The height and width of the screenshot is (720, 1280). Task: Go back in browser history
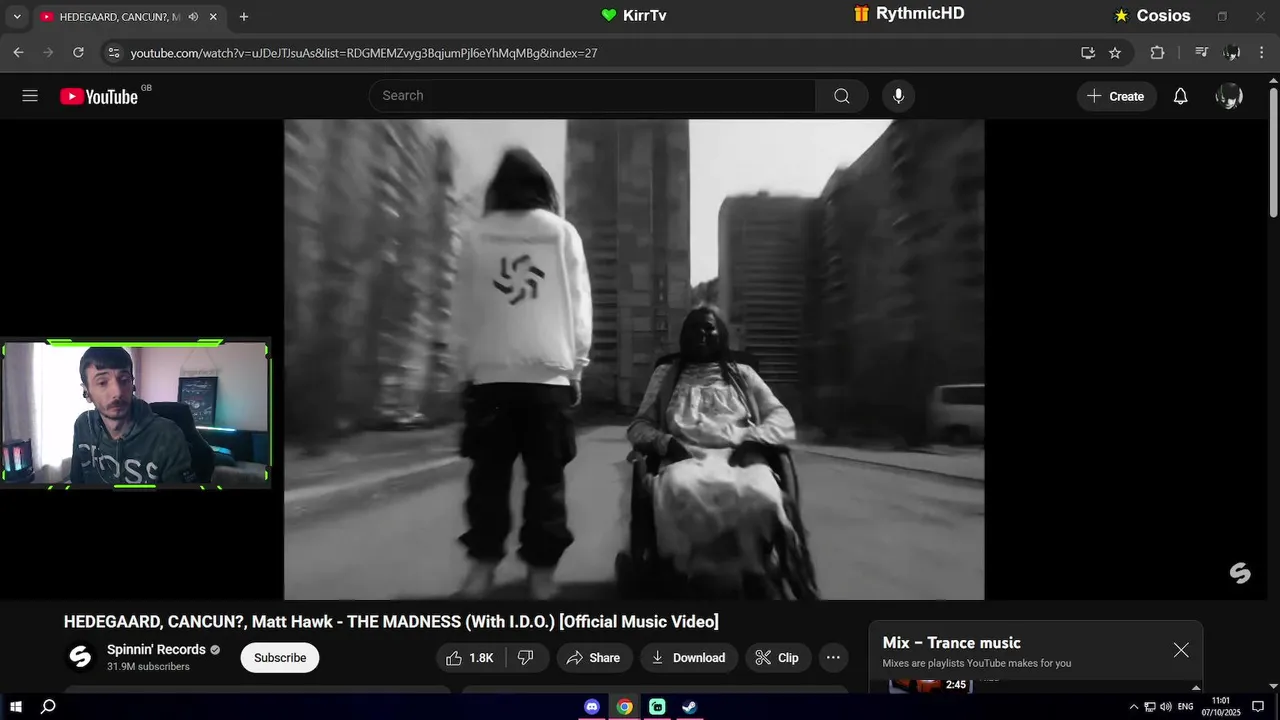18,53
